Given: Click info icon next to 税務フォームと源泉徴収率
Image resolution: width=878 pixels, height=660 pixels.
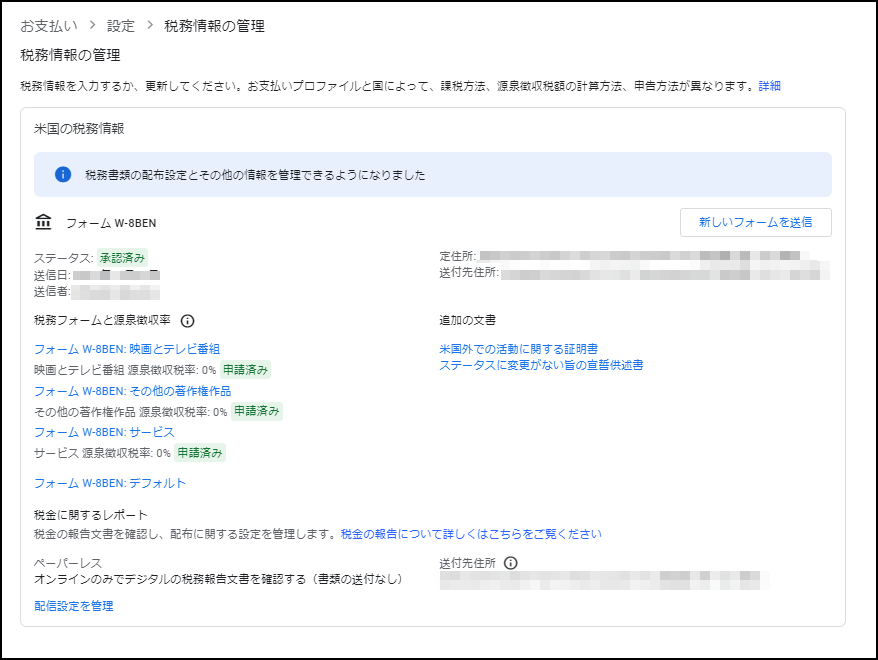Looking at the screenshot, I should point(187,321).
